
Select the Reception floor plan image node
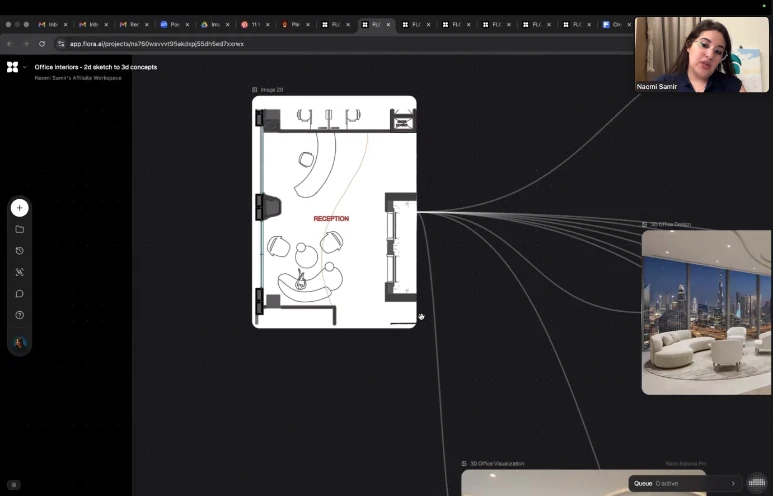(334, 212)
